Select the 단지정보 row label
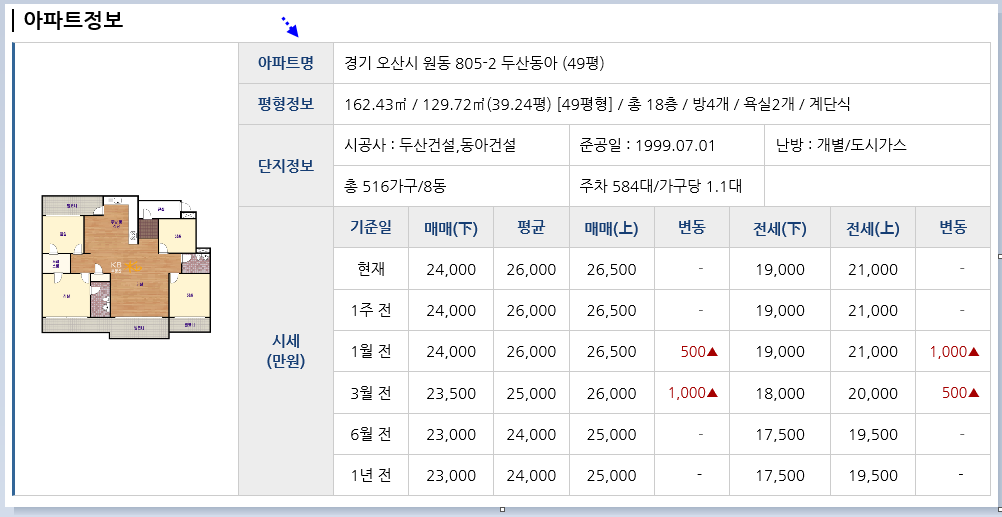1002x517 pixels. point(286,166)
